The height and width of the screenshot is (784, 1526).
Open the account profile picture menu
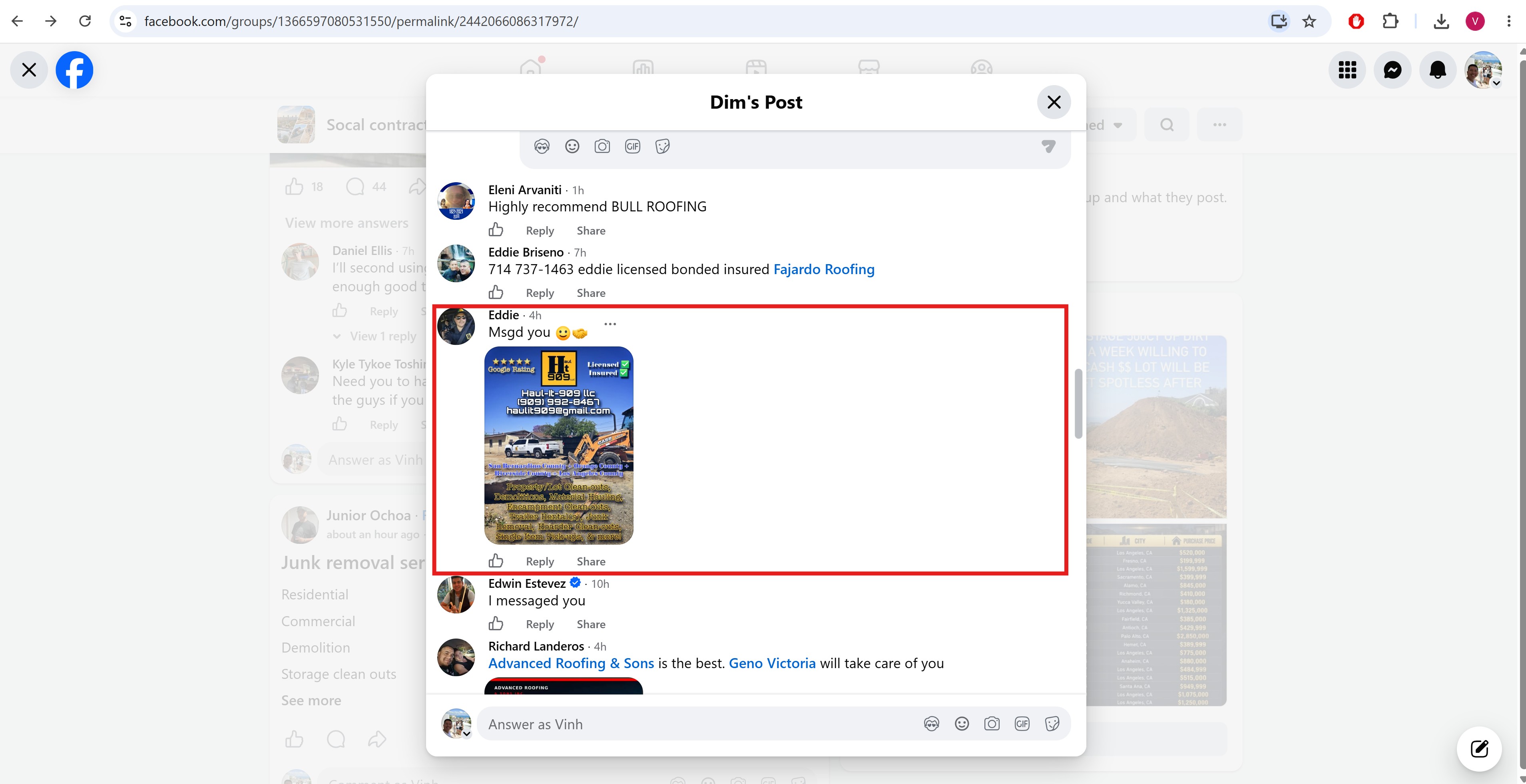tap(1483, 70)
